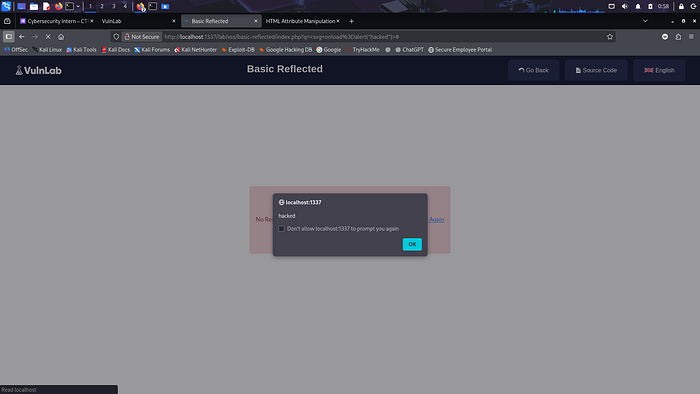The image size is (700, 394).
Task: Open the ChatGPT bookmark
Action: (x=409, y=50)
